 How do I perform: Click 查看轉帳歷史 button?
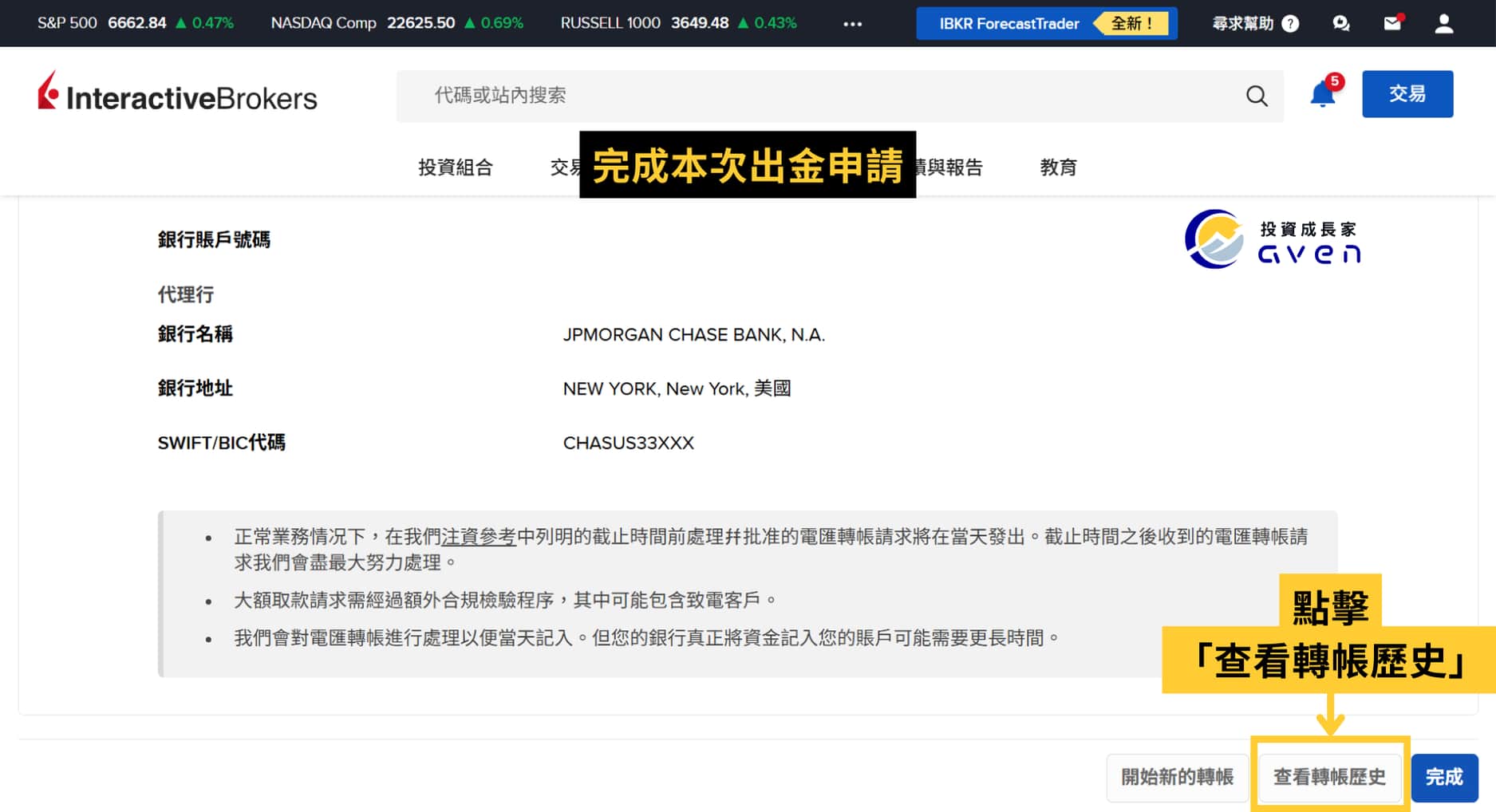click(x=1329, y=777)
